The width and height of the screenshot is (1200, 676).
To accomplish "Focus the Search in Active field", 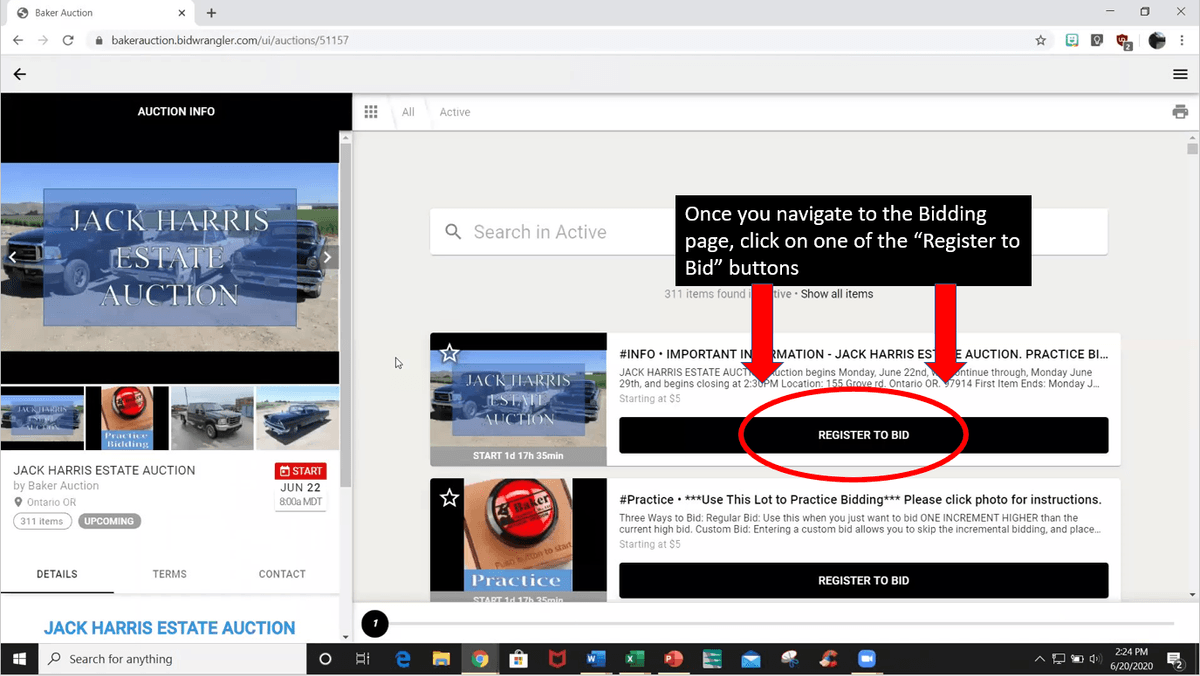I will coord(769,232).
